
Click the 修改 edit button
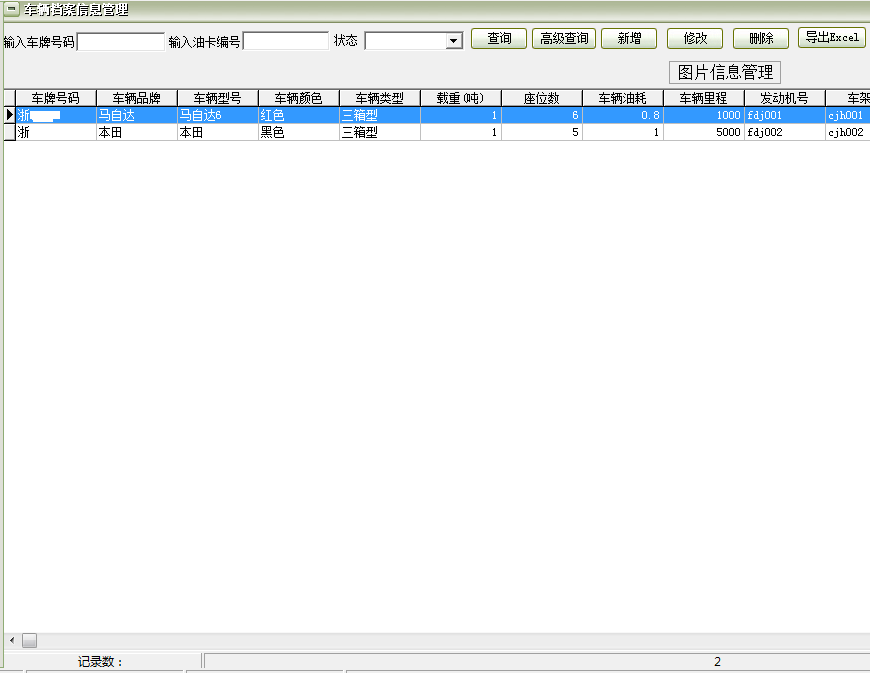pyautogui.click(x=695, y=38)
